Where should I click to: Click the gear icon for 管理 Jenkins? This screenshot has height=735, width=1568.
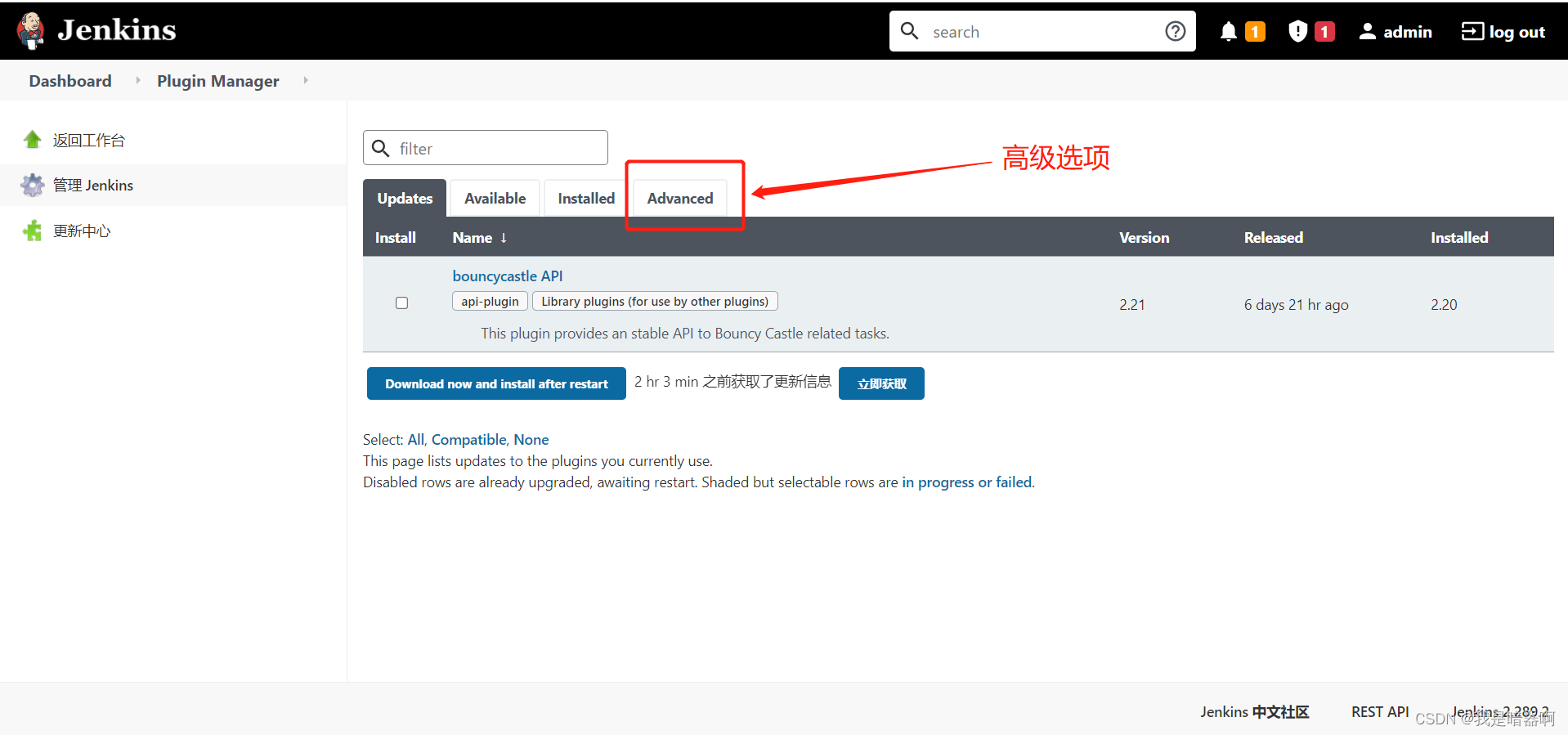click(33, 186)
